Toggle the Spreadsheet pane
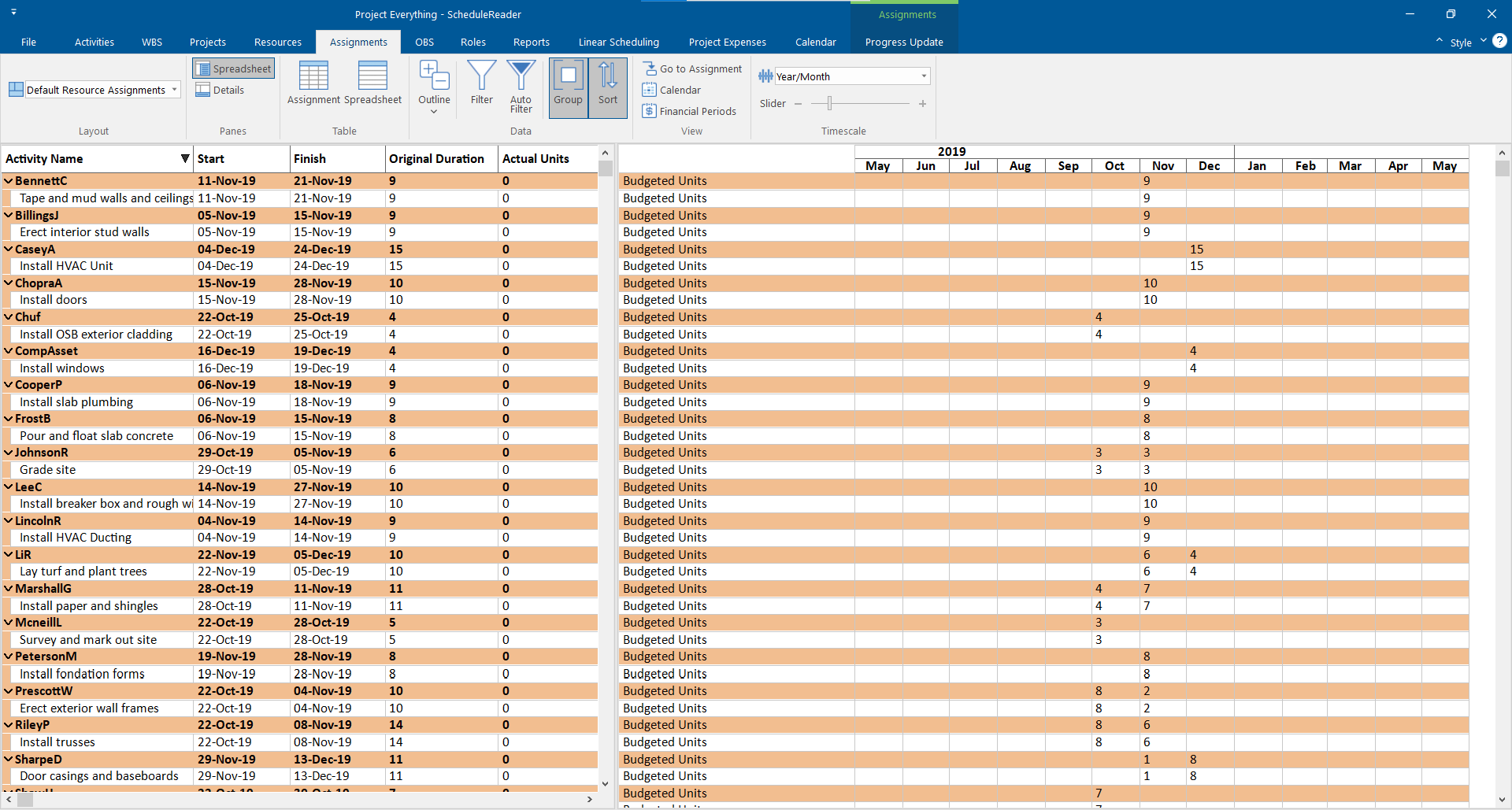The width and height of the screenshot is (1512, 810). (x=233, y=68)
